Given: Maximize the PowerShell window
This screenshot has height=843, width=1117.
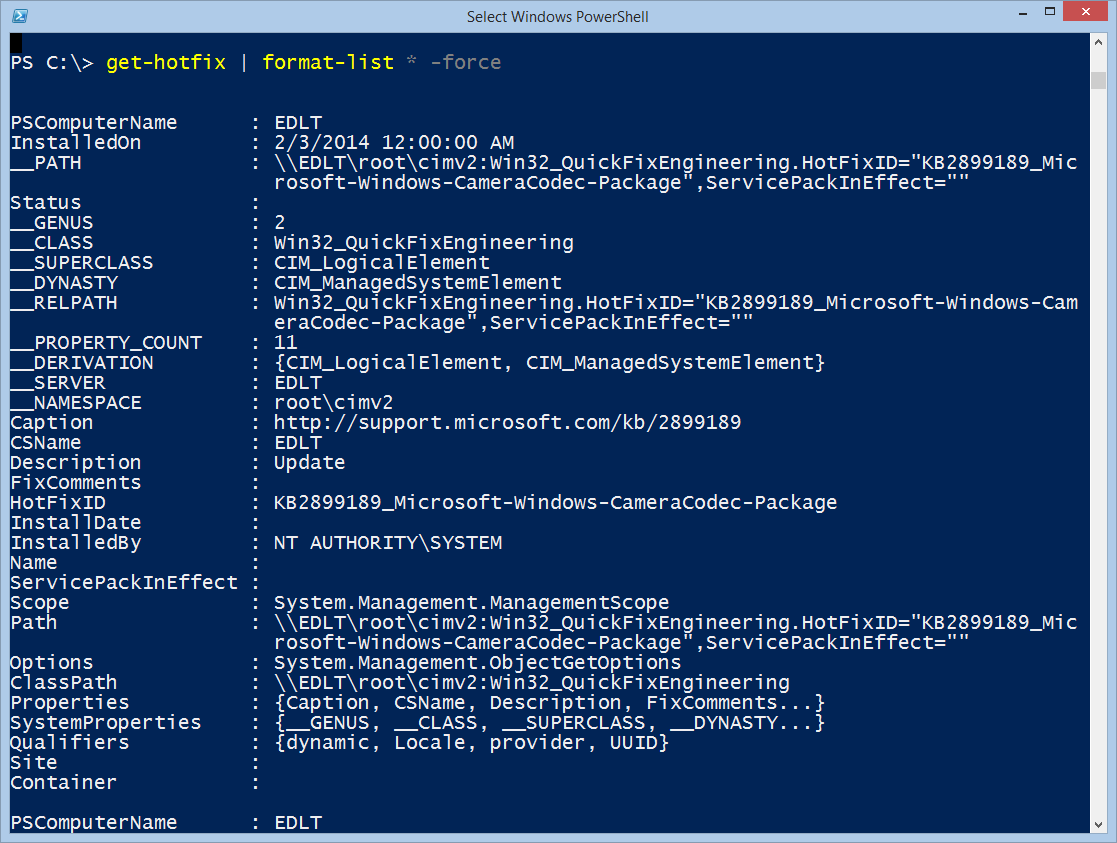Looking at the screenshot, I should point(1052,12).
